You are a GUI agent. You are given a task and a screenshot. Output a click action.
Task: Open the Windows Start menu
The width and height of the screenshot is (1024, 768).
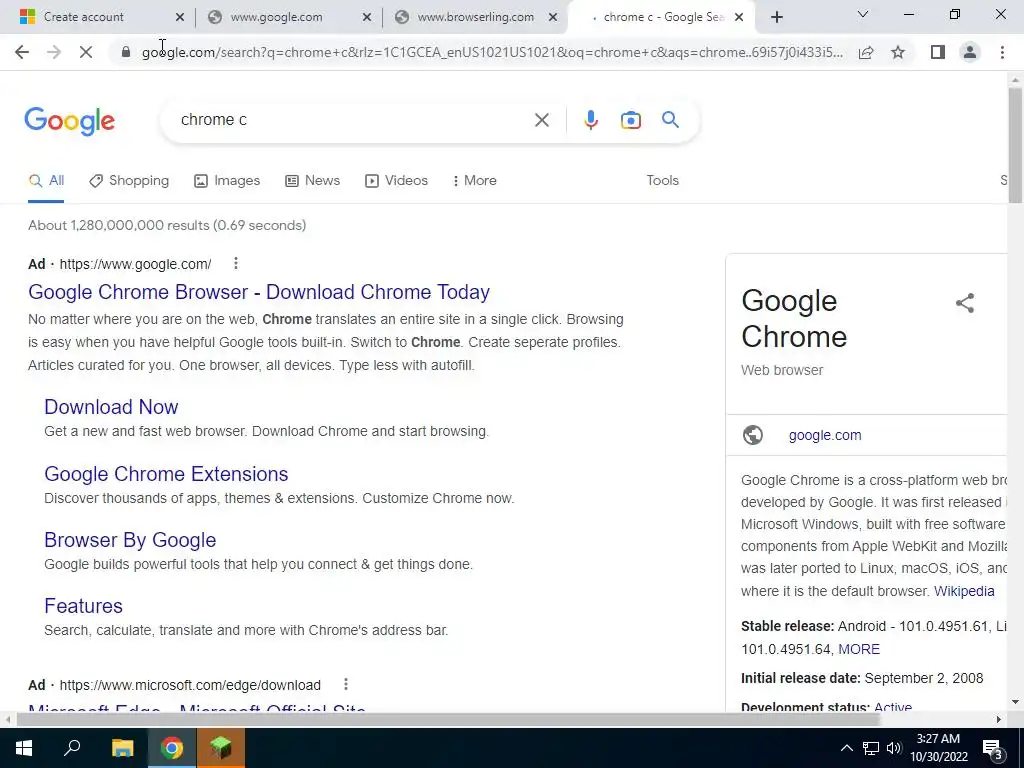[x=24, y=748]
